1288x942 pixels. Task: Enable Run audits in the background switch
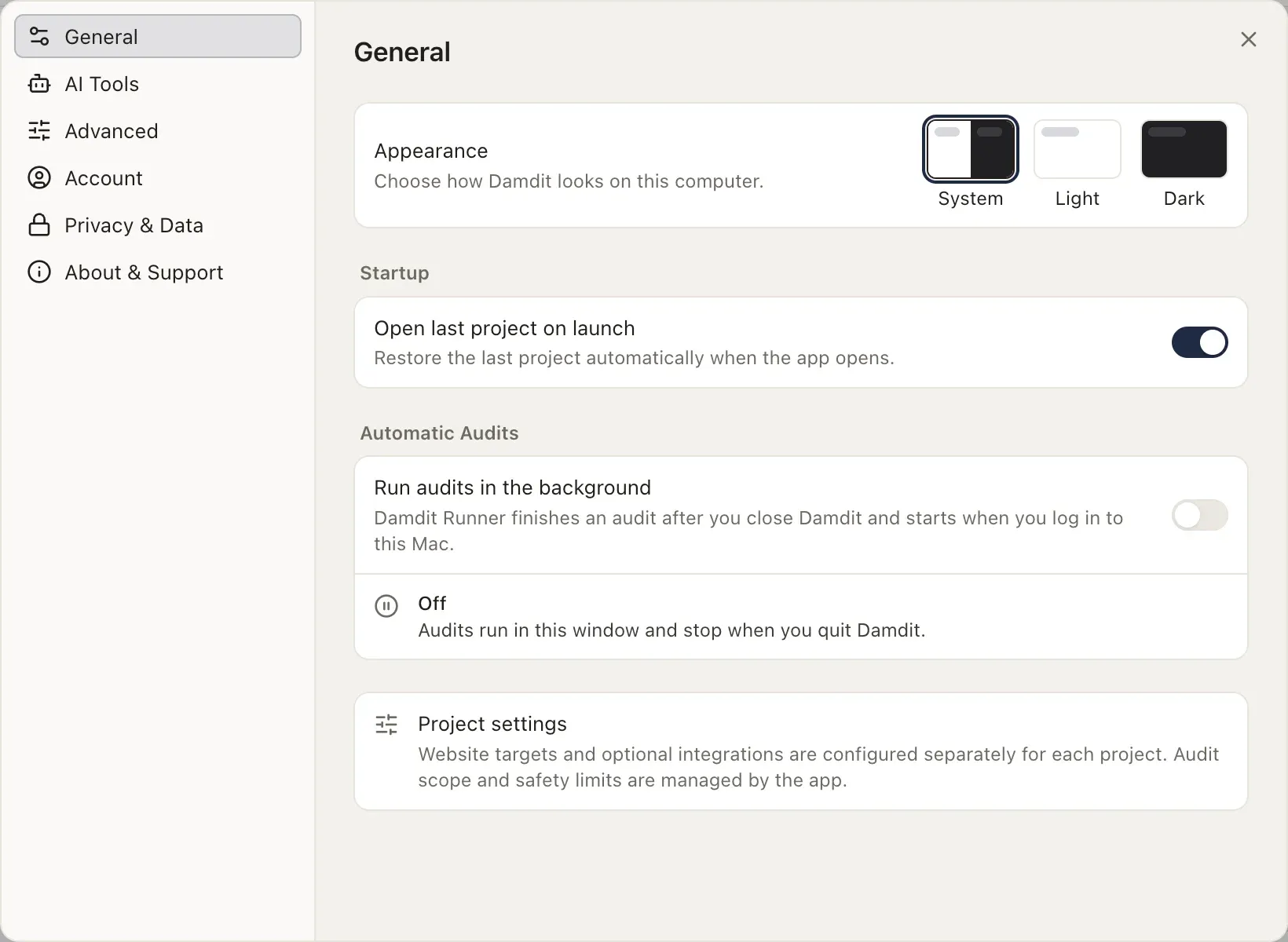pos(1199,515)
